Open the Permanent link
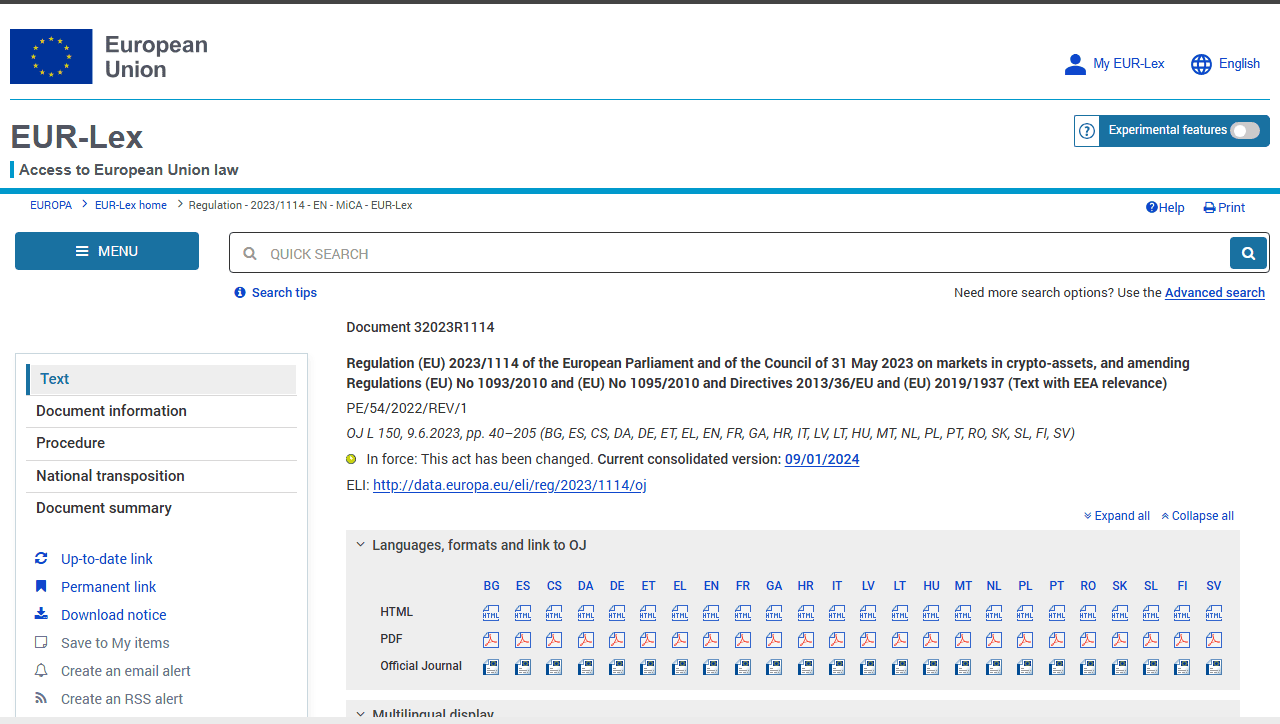Screen dimensions: 1280x724 tap(108, 587)
